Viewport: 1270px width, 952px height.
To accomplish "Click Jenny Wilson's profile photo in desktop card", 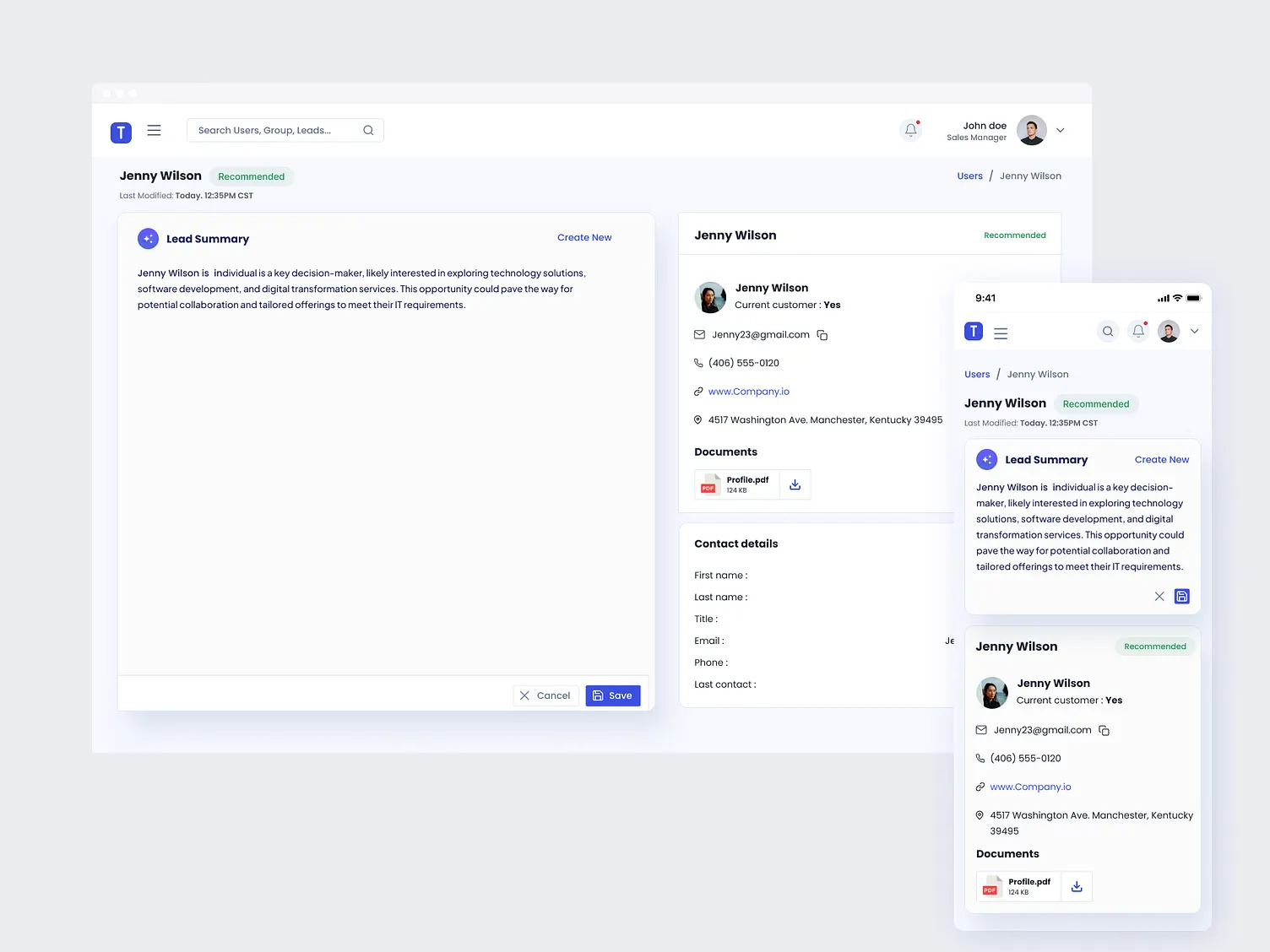I will pos(710,297).
